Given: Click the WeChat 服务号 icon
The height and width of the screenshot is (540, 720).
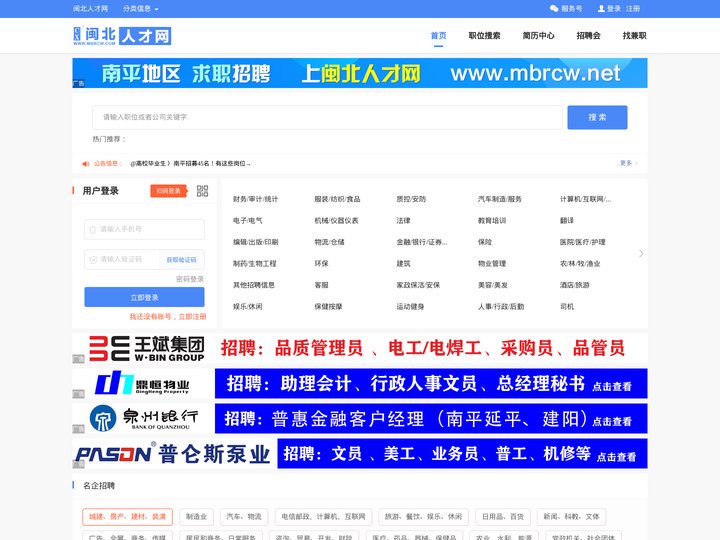Looking at the screenshot, I should [554, 8].
